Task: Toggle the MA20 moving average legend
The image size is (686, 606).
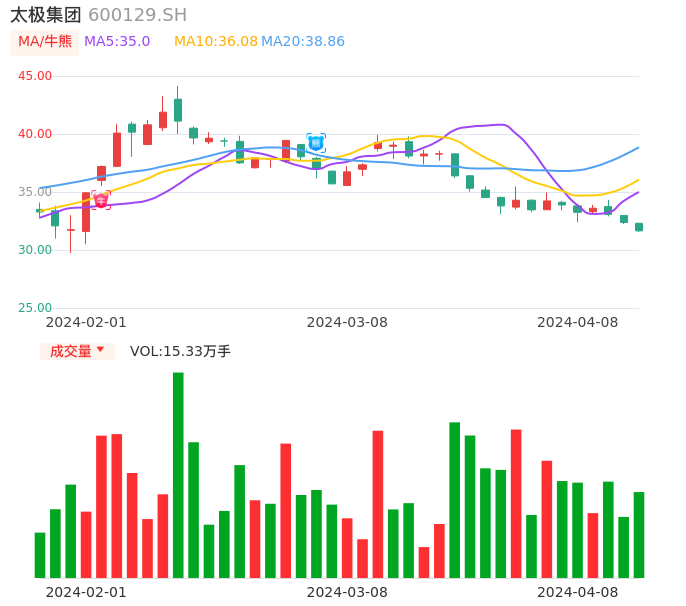Action: click(x=303, y=42)
